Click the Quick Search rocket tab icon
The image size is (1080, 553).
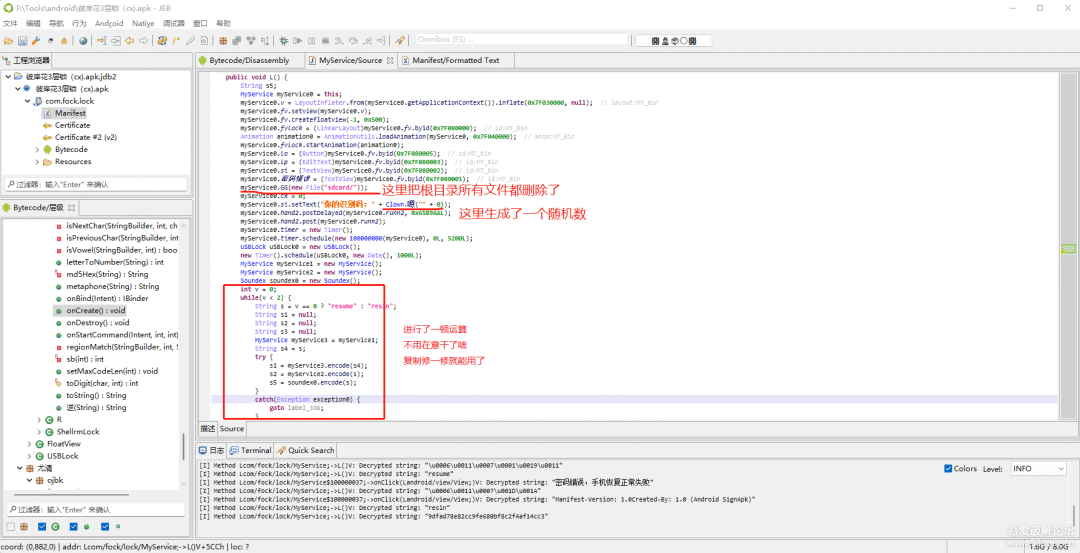click(281, 450)
